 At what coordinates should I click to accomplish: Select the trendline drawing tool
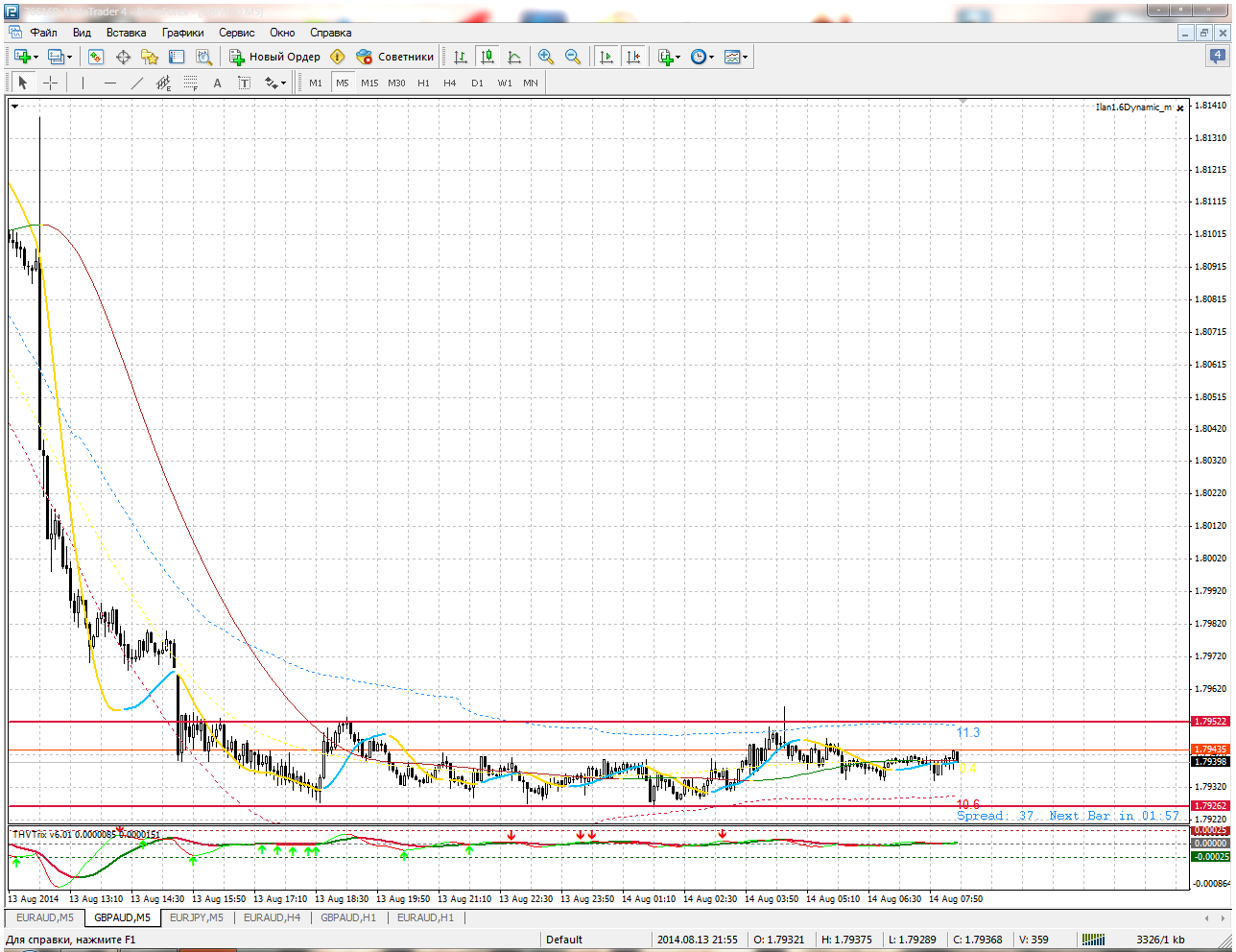pyautogui.click(x=136, y=83)
